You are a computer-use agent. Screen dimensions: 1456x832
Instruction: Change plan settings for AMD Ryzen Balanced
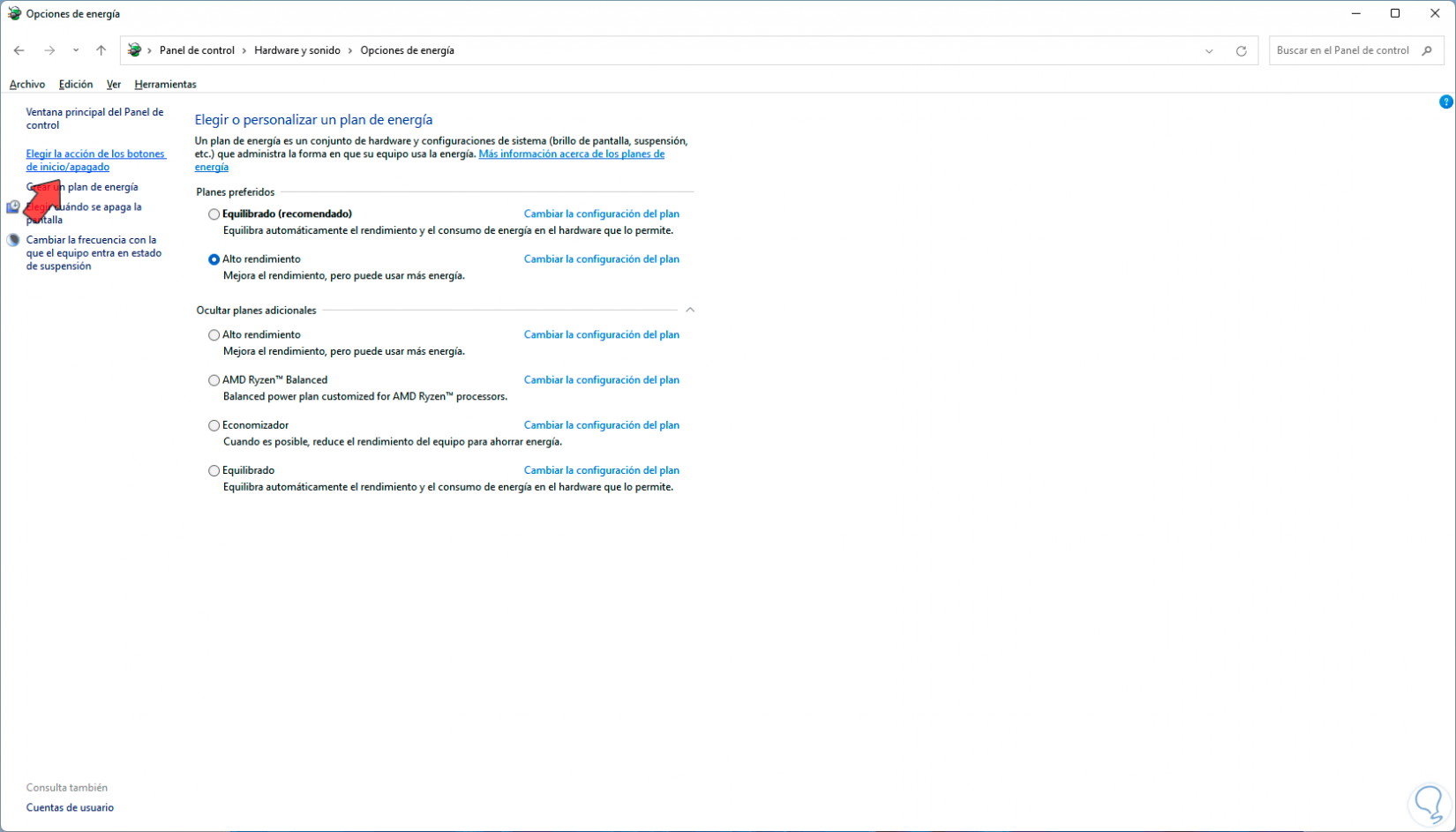602,380
